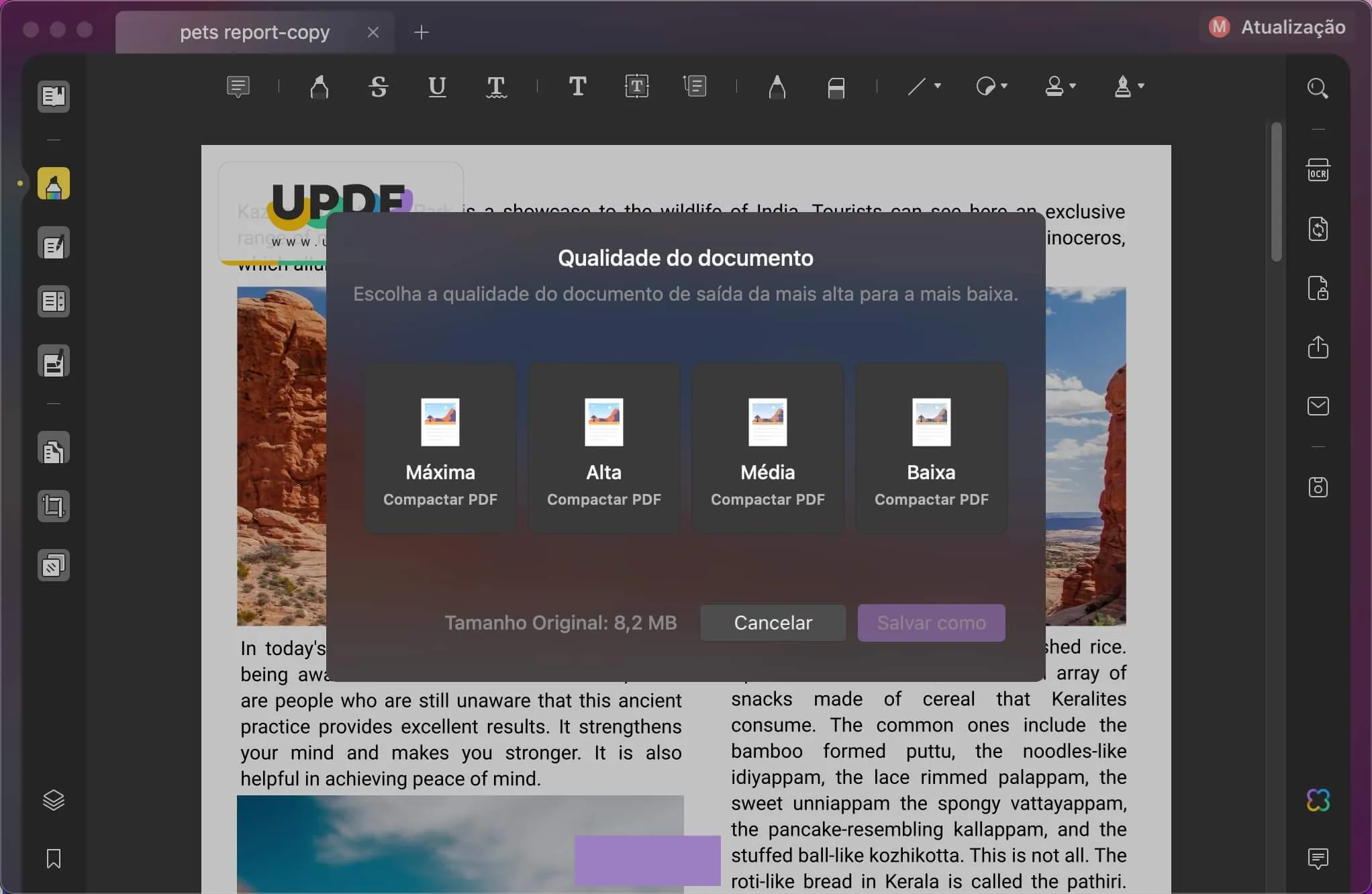
Task: Select the Média compression quality
Action: tap(767, 446)
